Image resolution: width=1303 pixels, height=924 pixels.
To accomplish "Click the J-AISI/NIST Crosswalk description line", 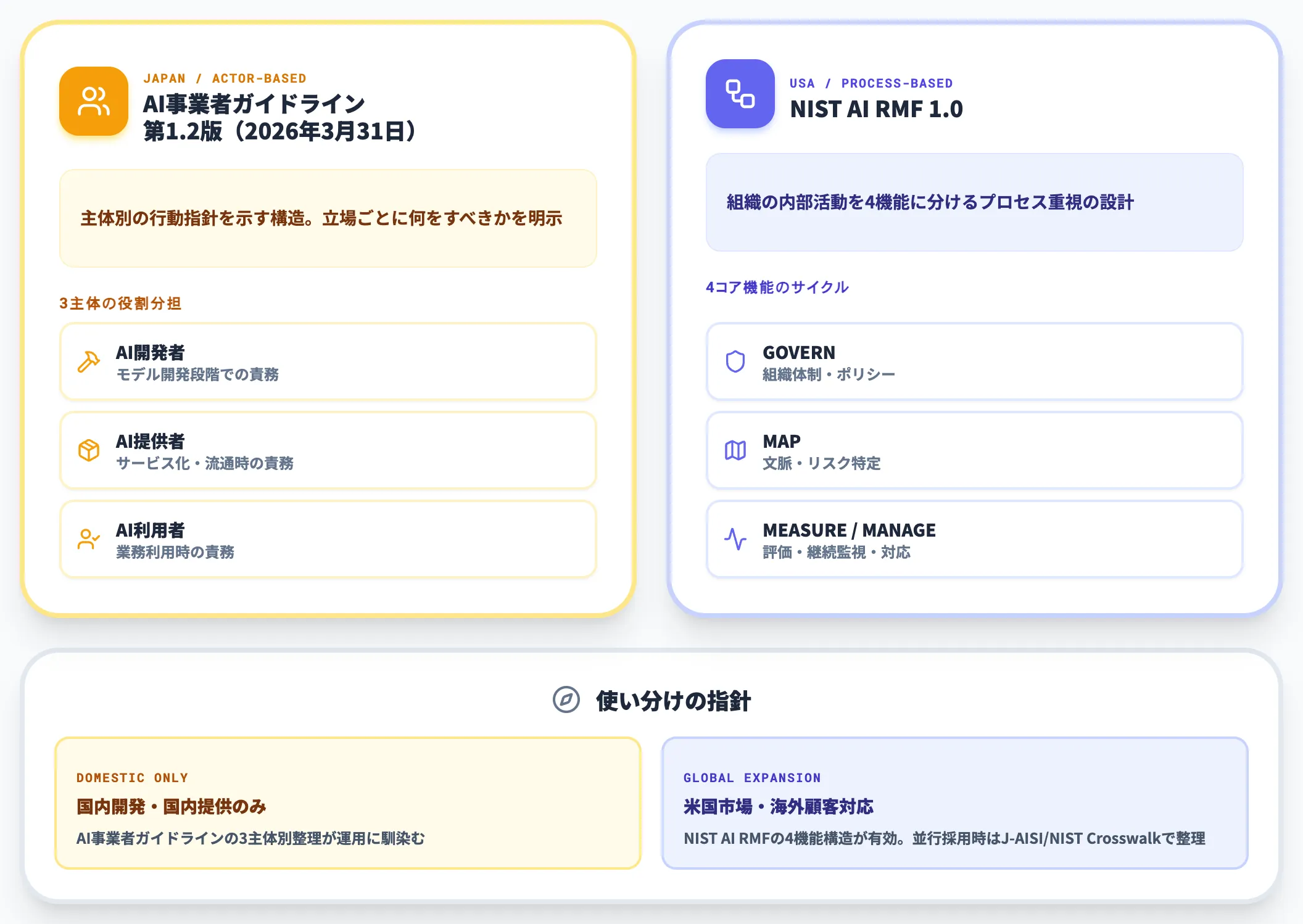I will pos(944,838).
